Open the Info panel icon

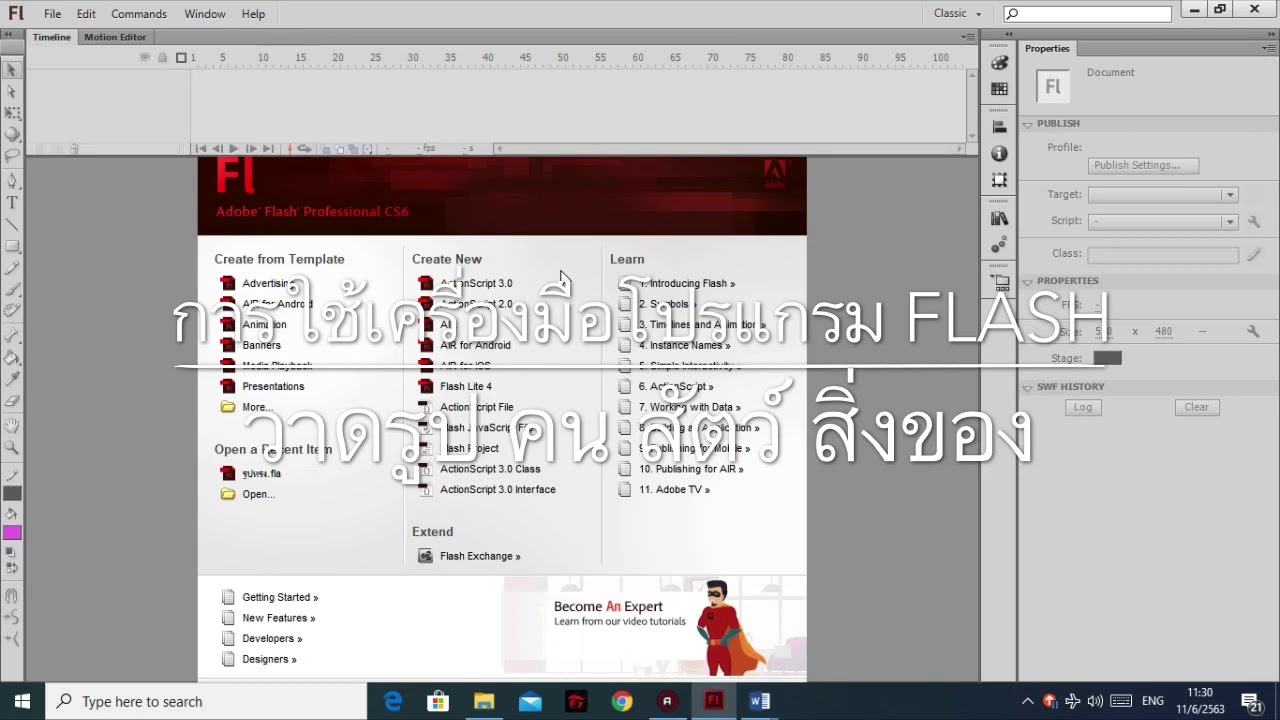pyautogui.click(x=999, y=153)
